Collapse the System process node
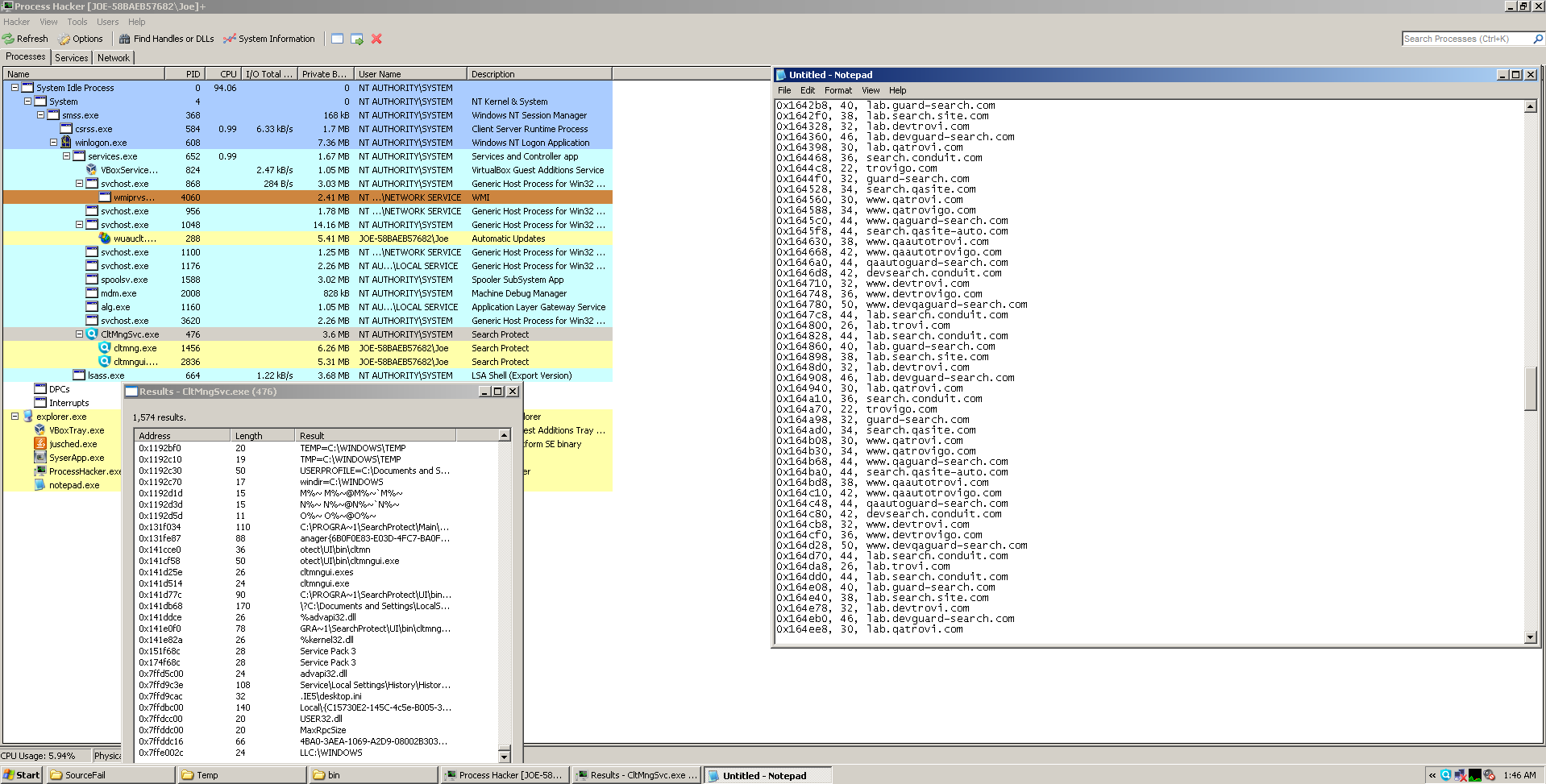This screenshot has height=784, width=1546. (x=27, y=102)
